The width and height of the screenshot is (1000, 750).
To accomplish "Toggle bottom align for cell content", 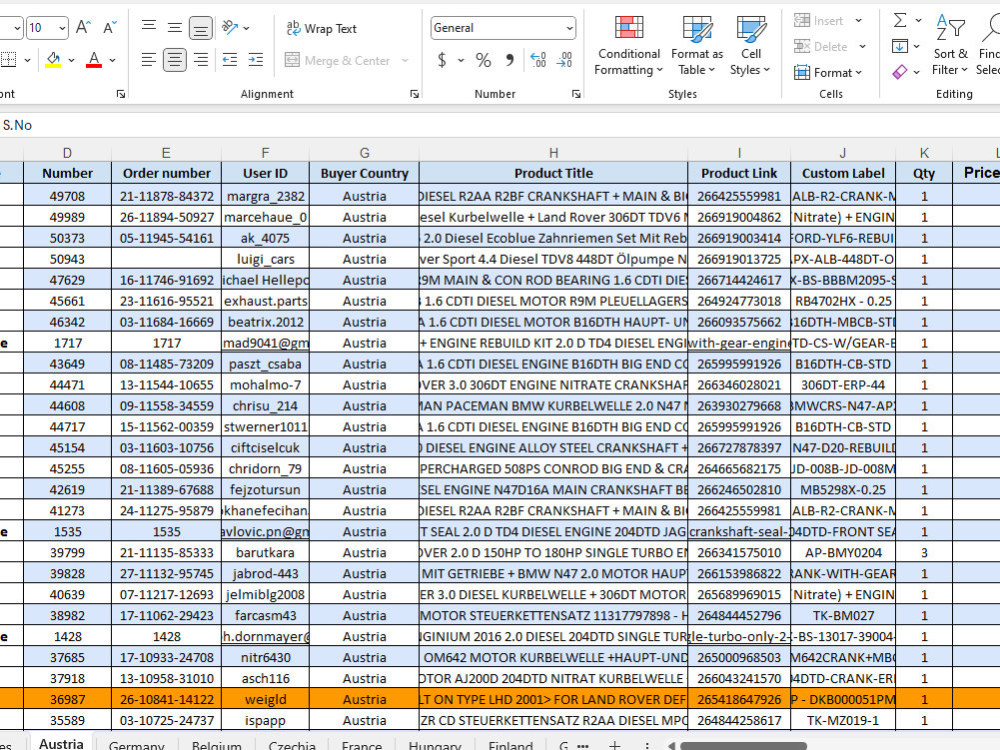I will click(200, 27).
